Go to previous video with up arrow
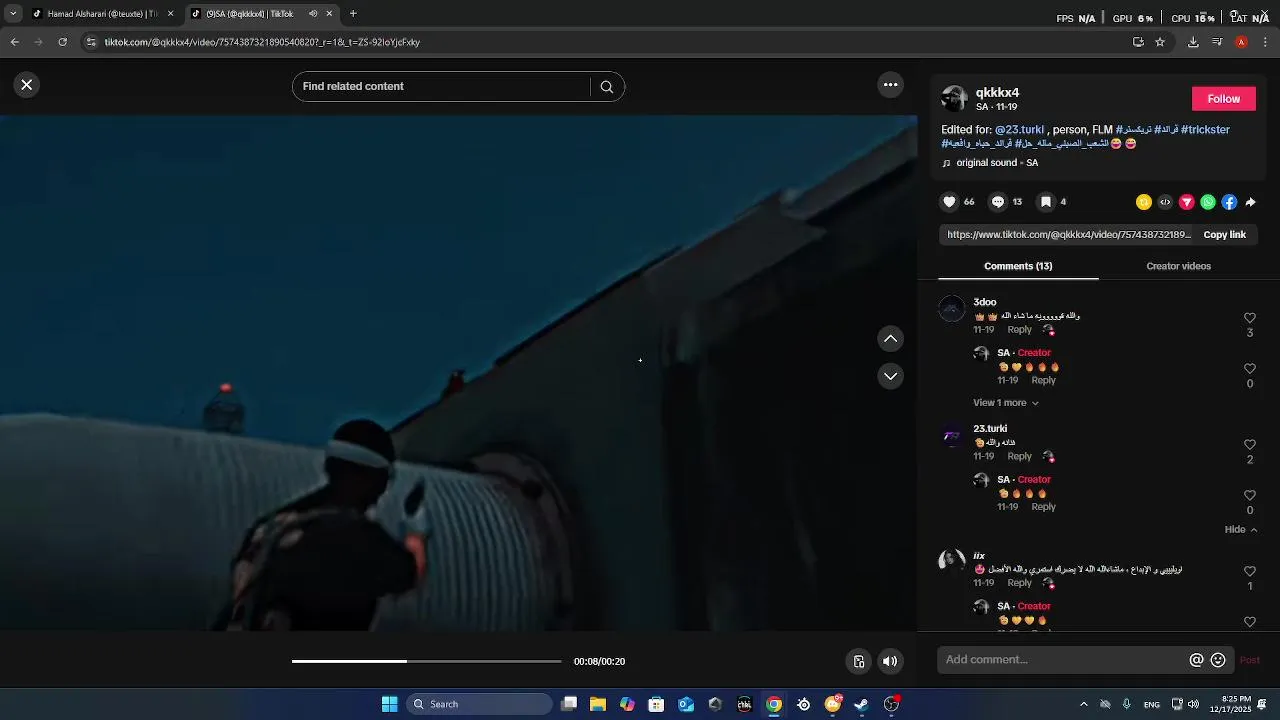This screenshot has width=1280, height=720. (x=890, y=339)
